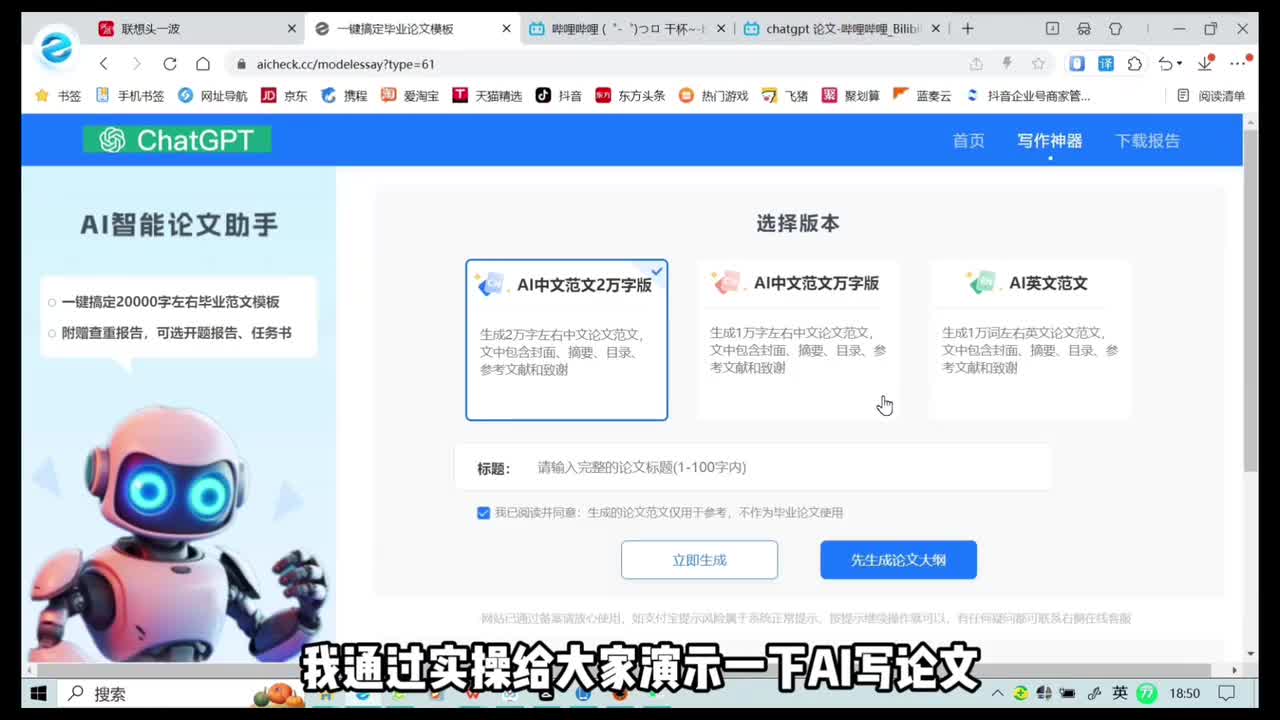Image resolution: width=1280 pixels, height=720 pixels.
Task: Expand the undo history dropdown arrow
Action: pyautogui.click(x=1179, y=64)
